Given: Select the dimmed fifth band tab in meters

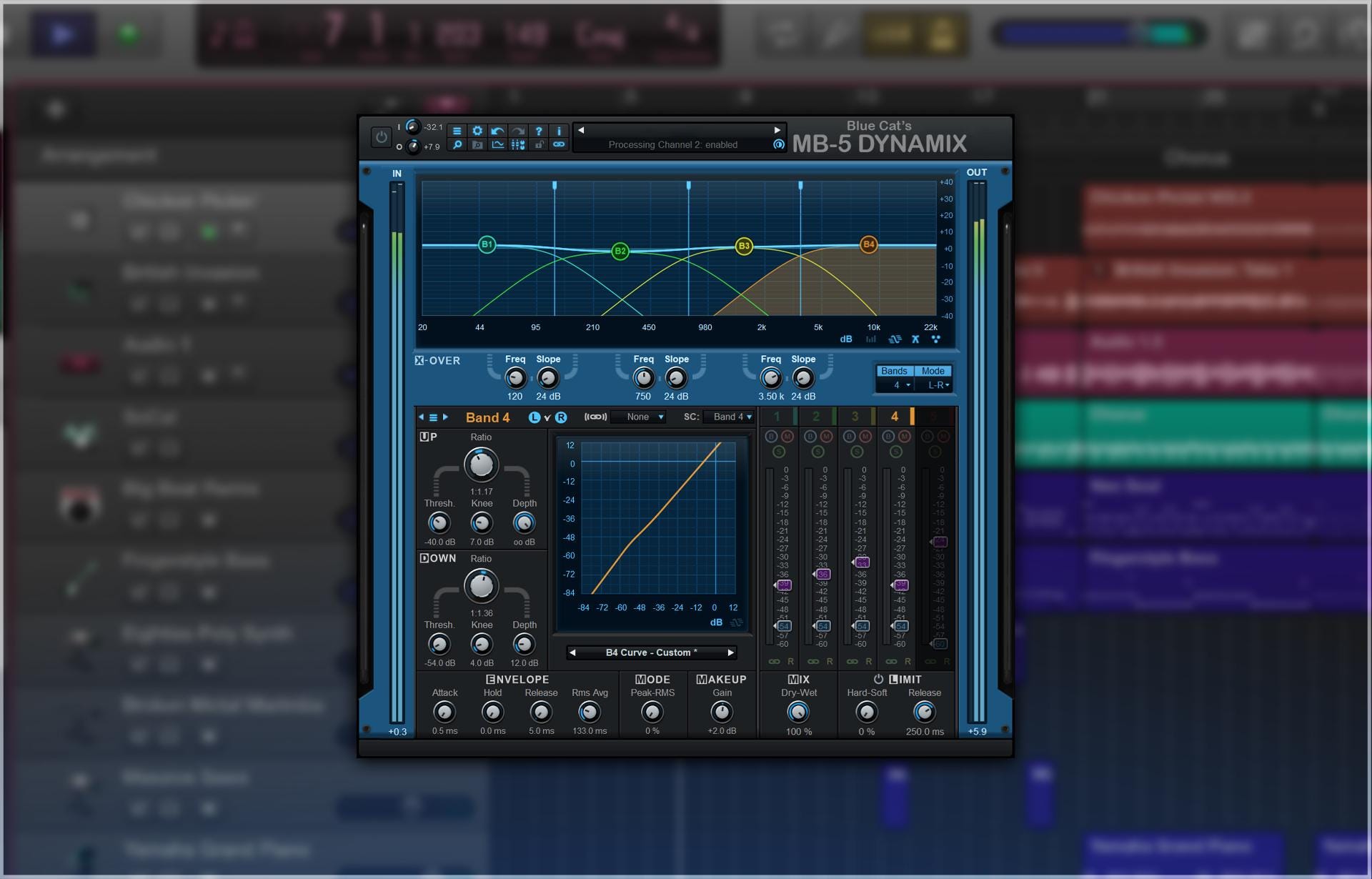Looking at the screenshot, I should [x=934, y=417].
